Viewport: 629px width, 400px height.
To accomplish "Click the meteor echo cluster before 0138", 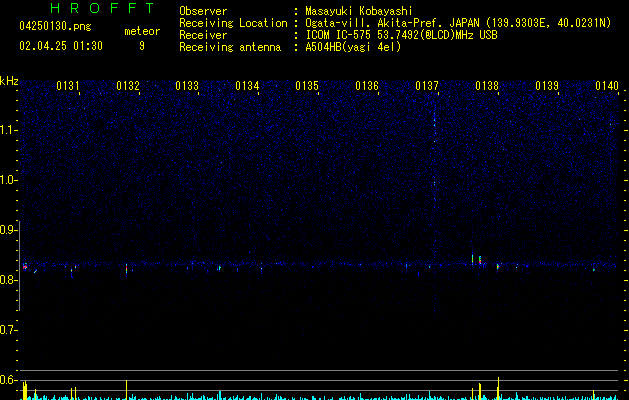I will [476, 259].
